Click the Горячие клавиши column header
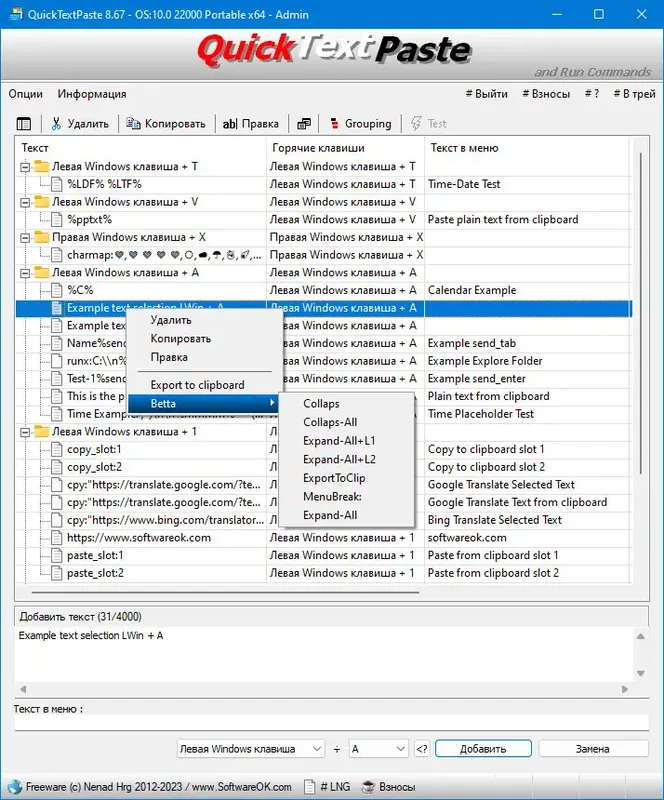 point(345,148)
